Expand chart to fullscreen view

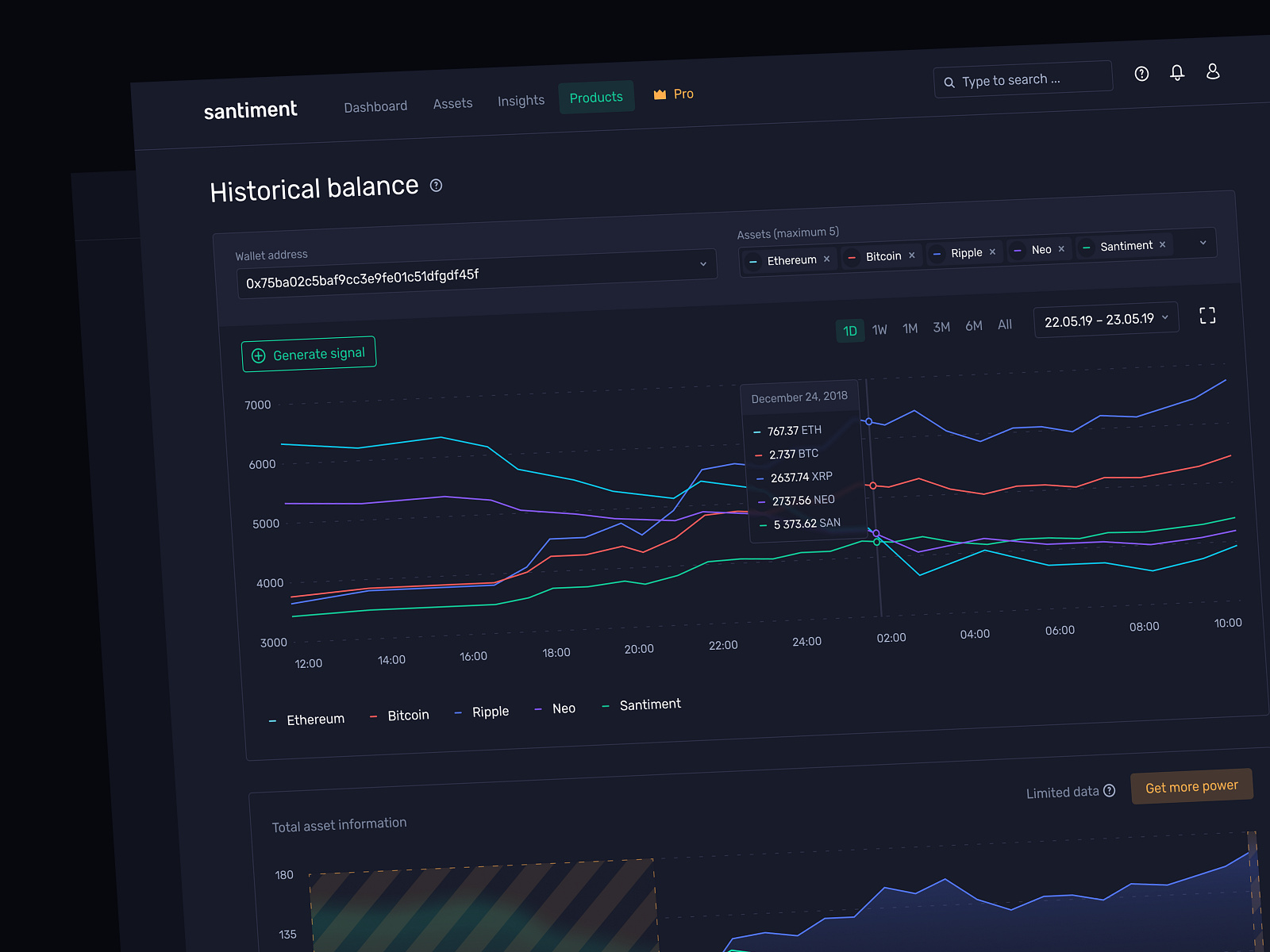pos(1207,316)
